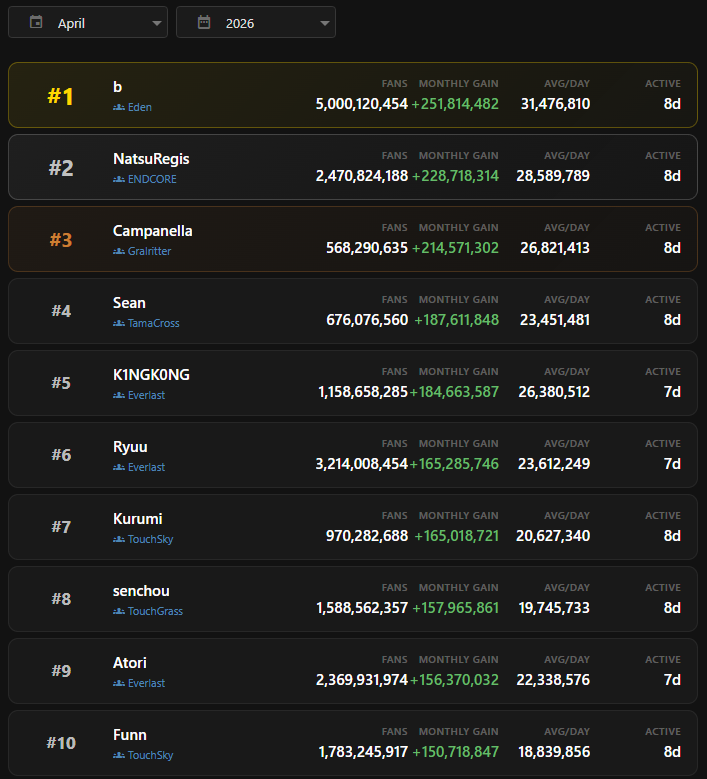Select player name Sean
707x779 pixels.
pos(129,303)
